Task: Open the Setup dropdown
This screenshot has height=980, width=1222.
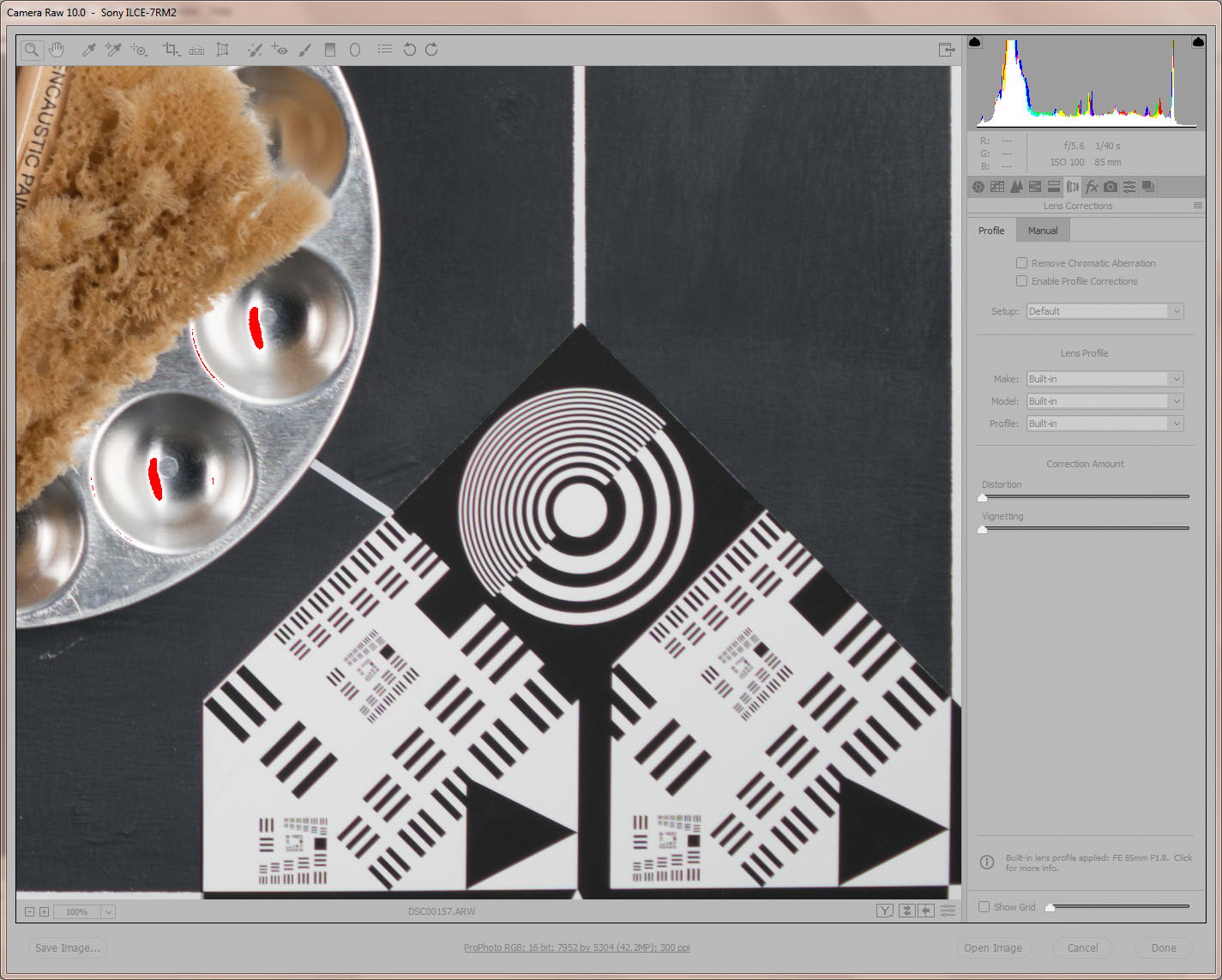Action: point(1105,311)
